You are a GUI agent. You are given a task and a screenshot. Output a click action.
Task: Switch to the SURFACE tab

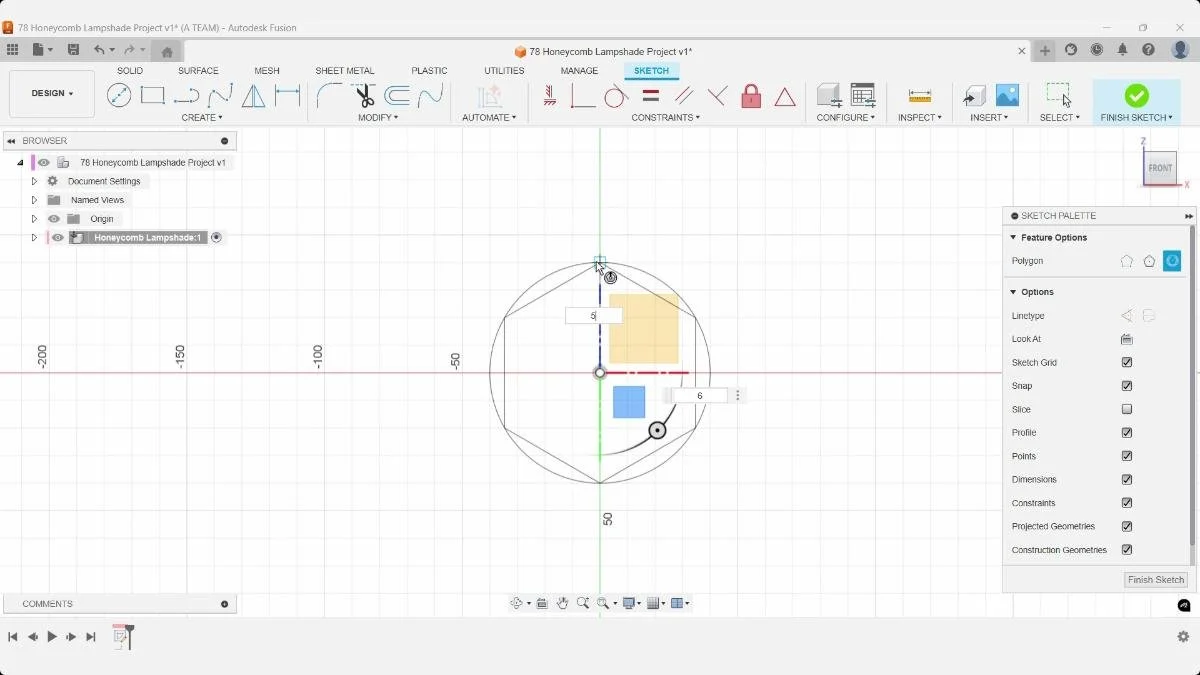198,71
